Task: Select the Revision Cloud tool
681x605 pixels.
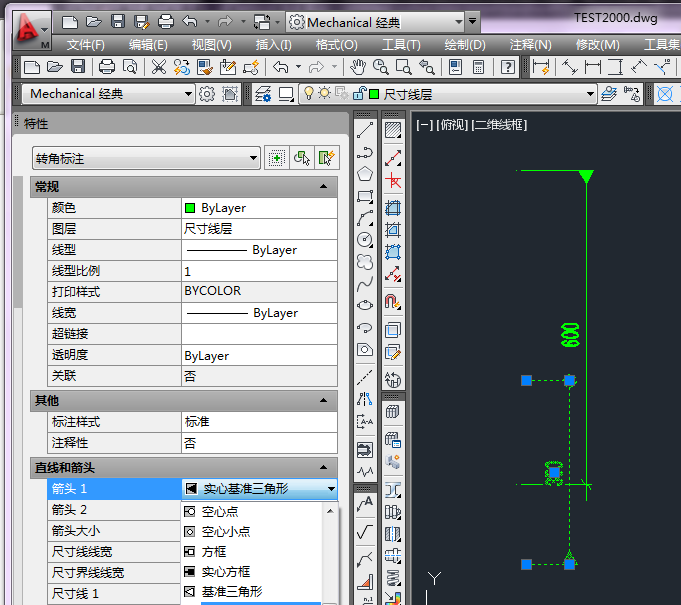Action: pos(365,261)
